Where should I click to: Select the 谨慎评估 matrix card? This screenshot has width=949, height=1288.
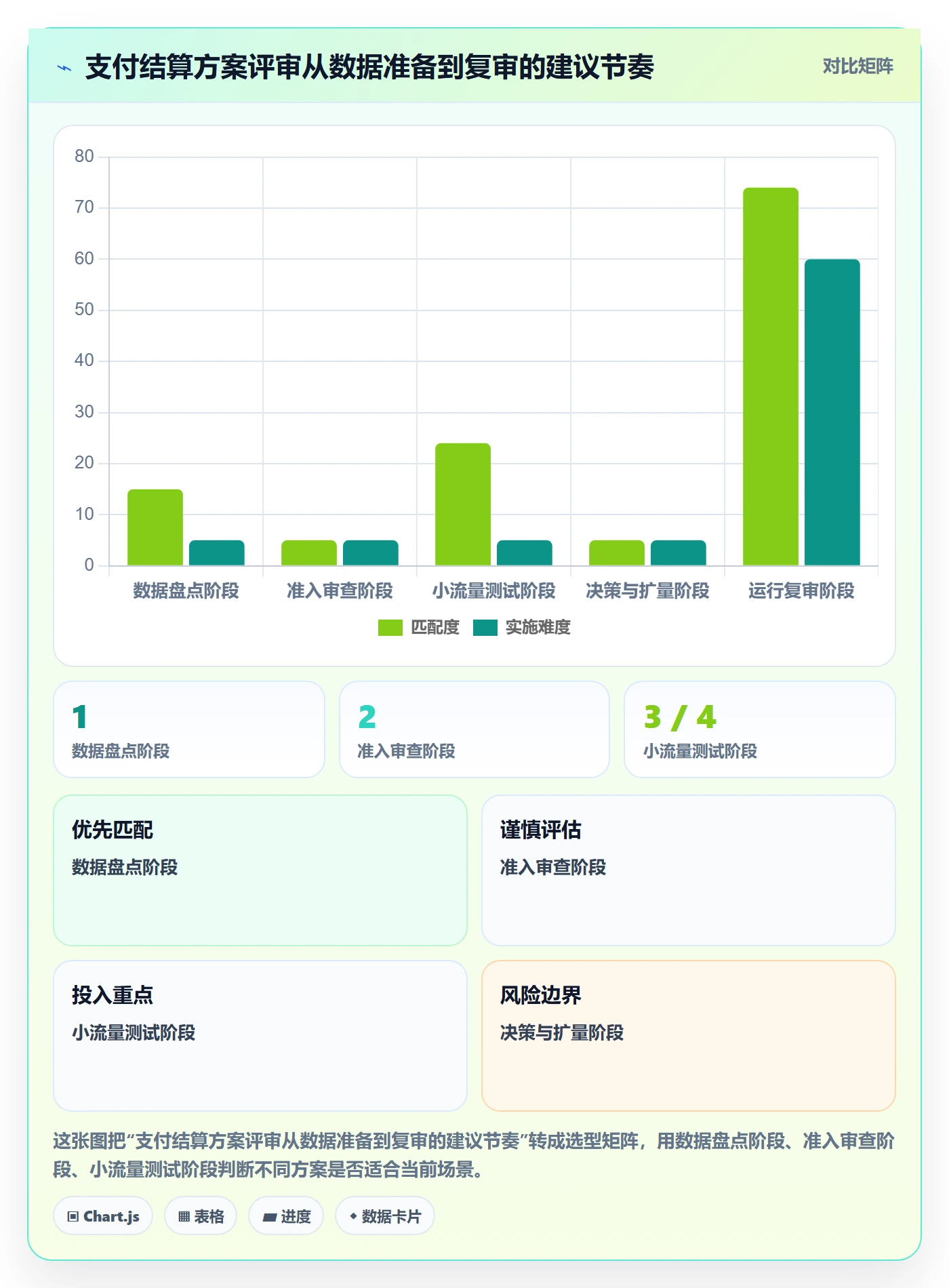click(x=689, y=870)
